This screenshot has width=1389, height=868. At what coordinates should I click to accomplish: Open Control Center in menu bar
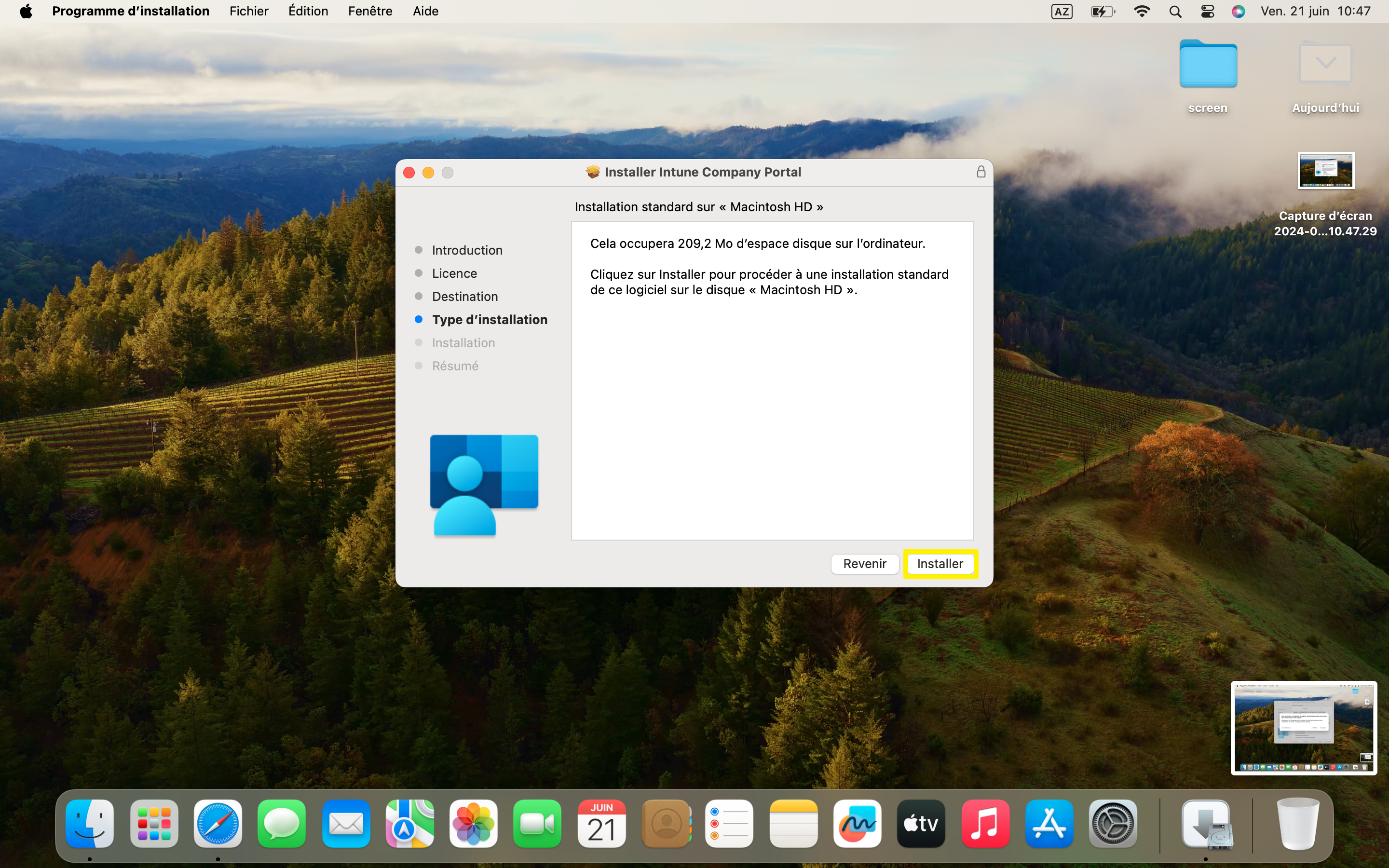(1207, 12)
